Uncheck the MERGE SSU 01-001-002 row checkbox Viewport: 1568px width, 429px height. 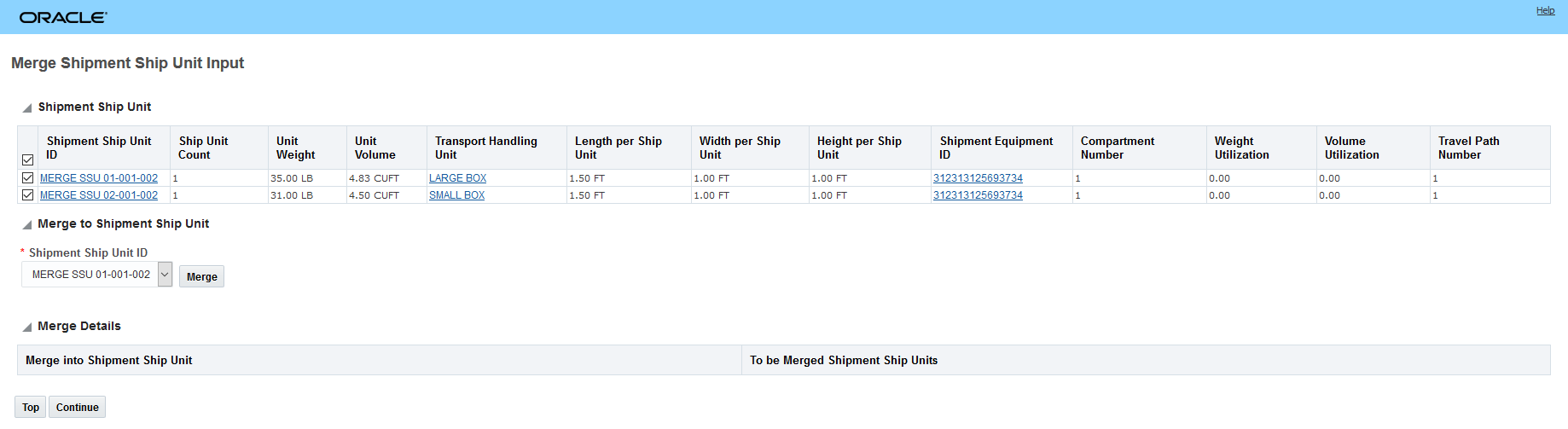click(x=28, y=178)
